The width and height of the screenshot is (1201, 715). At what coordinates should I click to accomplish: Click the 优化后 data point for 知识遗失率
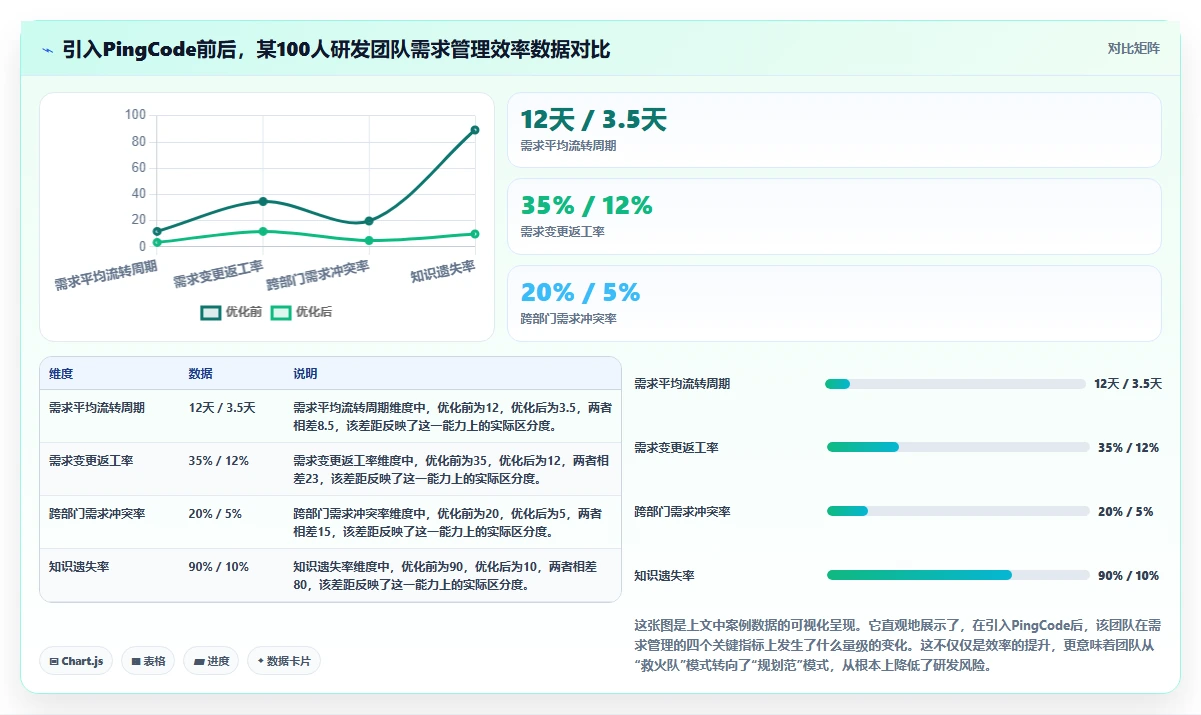(x=474, y=234)
